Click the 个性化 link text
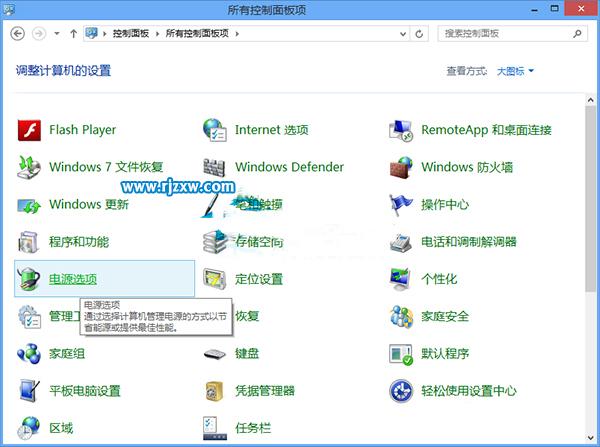 click(x=439, y=279)
